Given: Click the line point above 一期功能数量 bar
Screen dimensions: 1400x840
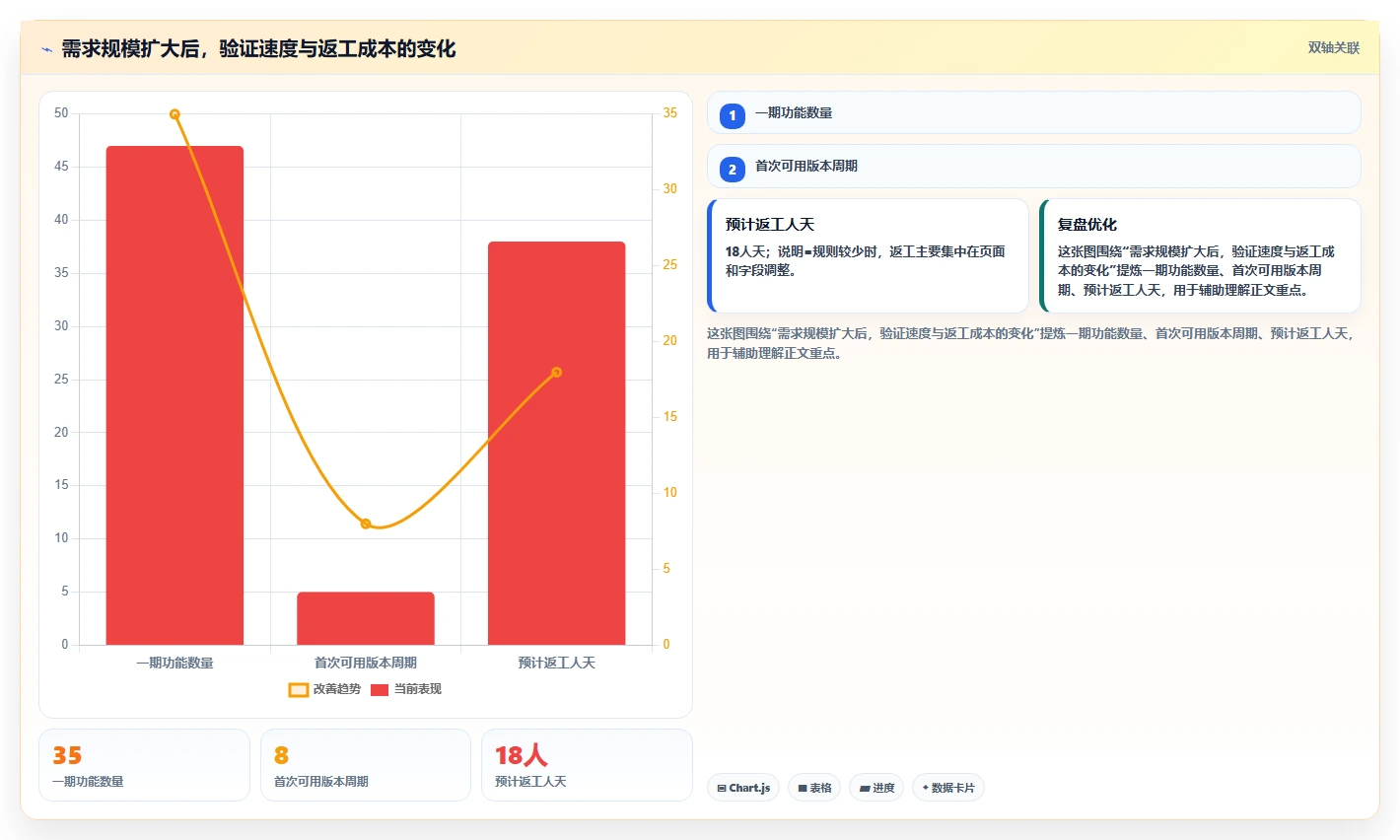Looking at the screenshot, I should 175,114.
